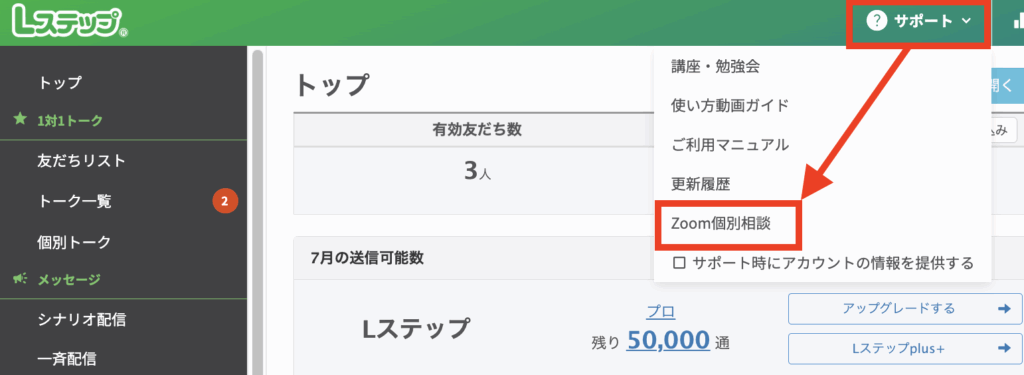Click the arrow on アップグレードする button
Image resolution: width=1024 pixels, height=375 pixels.
(x=1004, y=309)
